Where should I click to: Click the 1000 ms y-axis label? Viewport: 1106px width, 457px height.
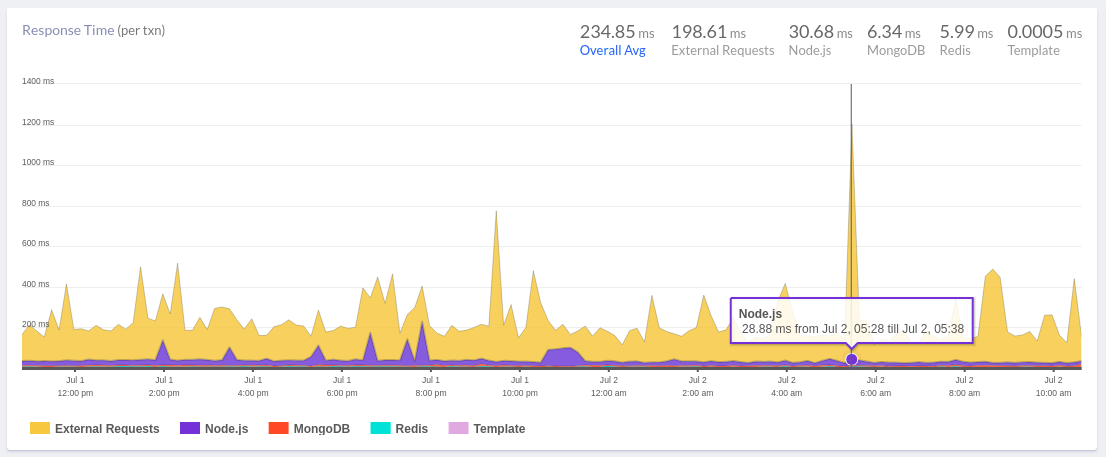pos(38,163)
